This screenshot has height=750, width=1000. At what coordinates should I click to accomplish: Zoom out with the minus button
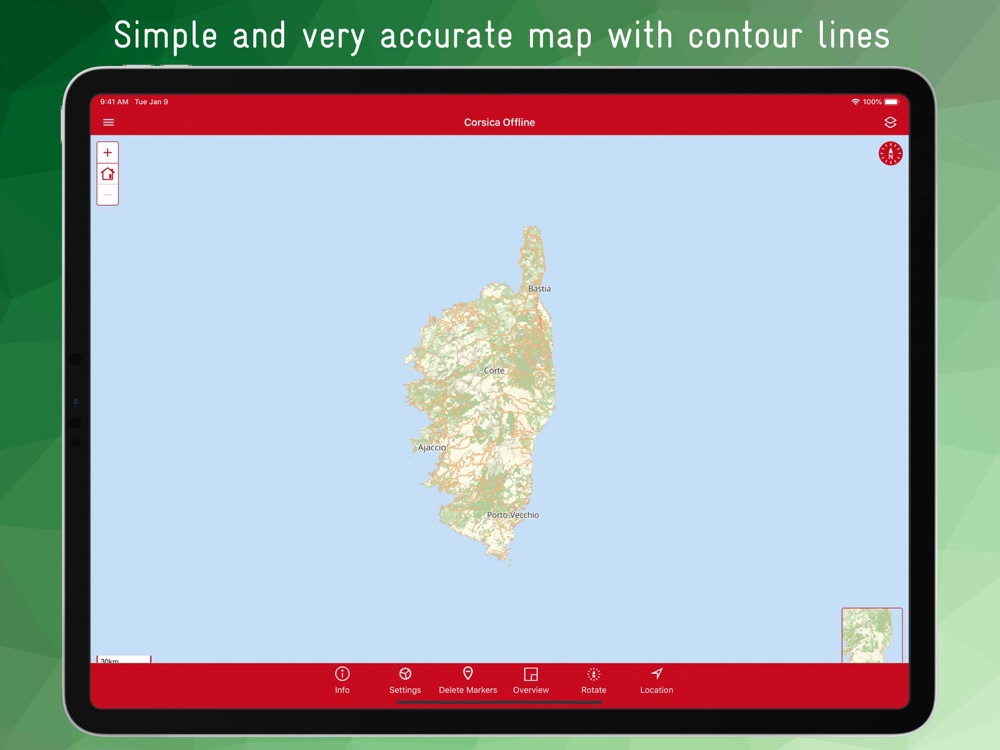[108, 195]
